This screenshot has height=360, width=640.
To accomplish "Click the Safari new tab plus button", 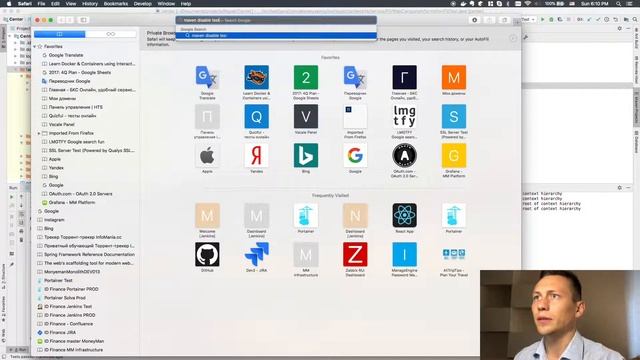I will [517, 22].
